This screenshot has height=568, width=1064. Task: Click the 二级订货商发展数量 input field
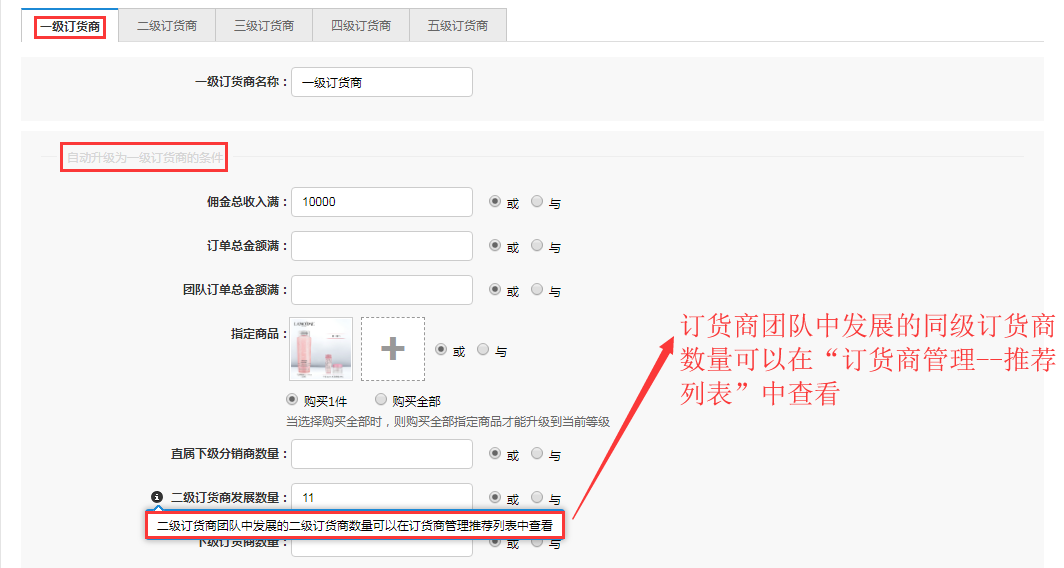click(x=382, y=497)
